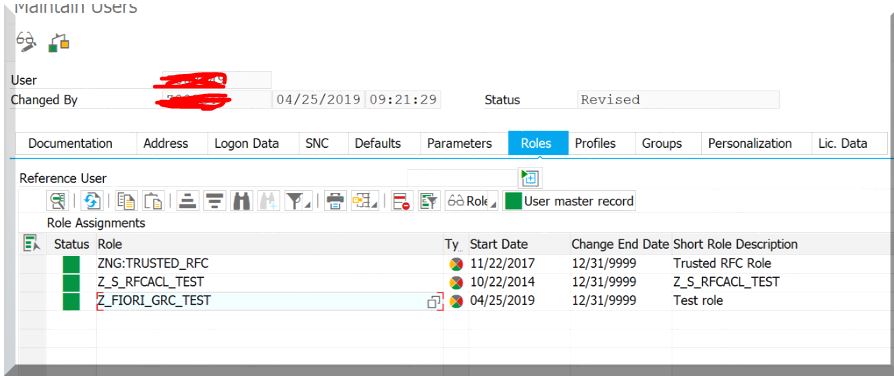Open the Personalization tab
Image resolution: width=894 pixels, height=378 pixels.
click(750, 144)
